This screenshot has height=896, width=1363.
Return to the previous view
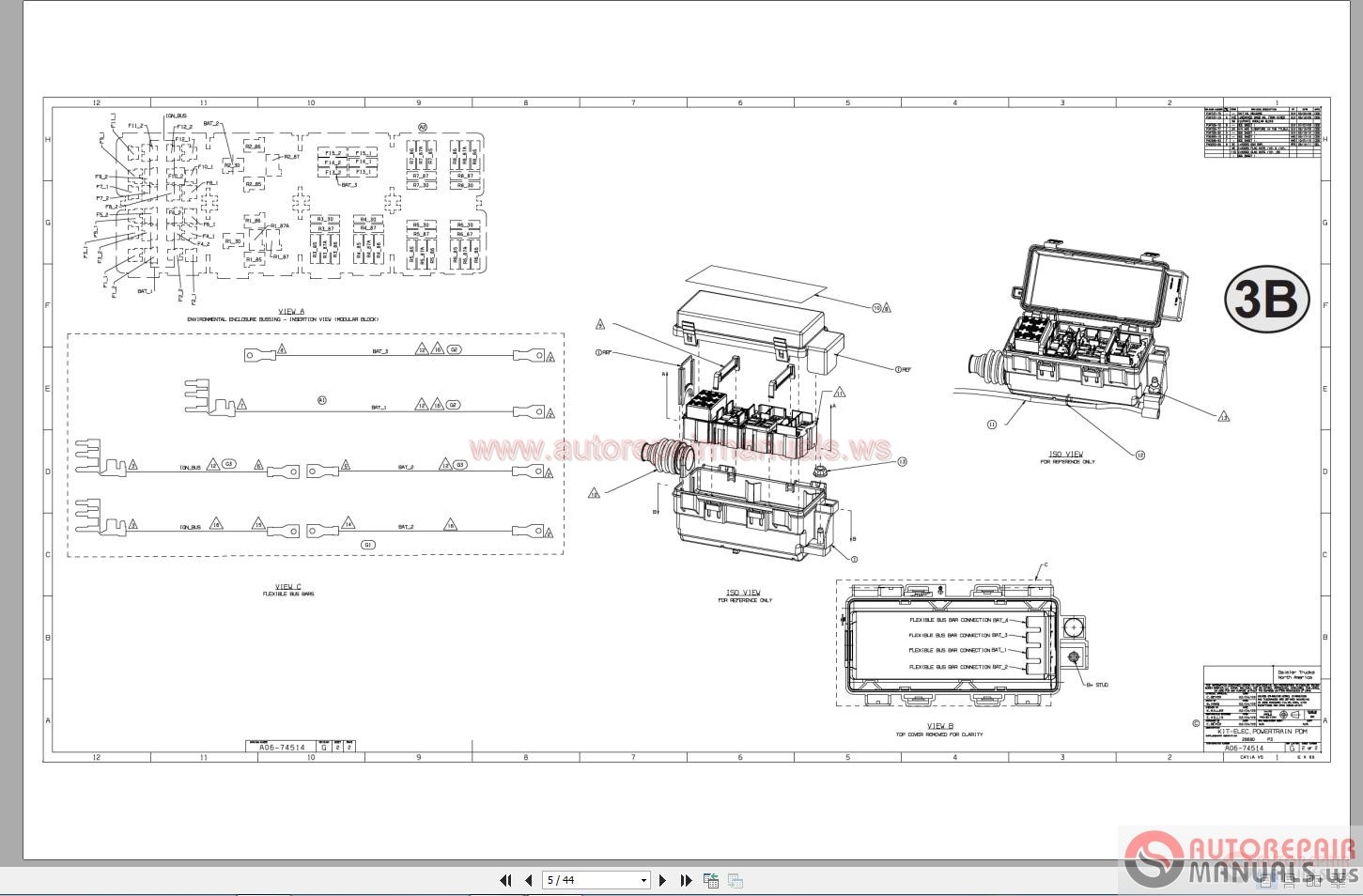tap(711, 880)
